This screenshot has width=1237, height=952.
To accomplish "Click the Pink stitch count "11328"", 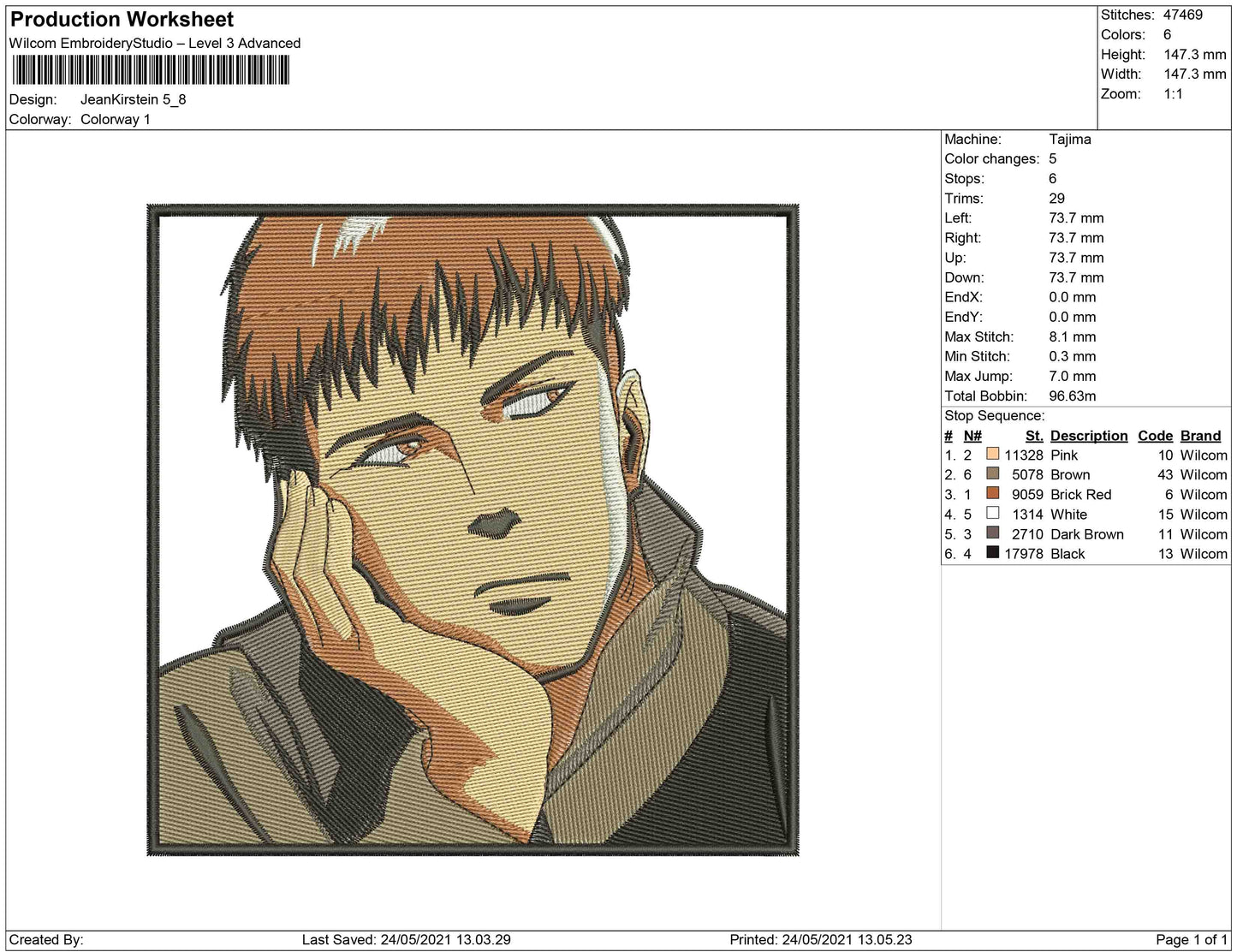I will click(1024, 455).
